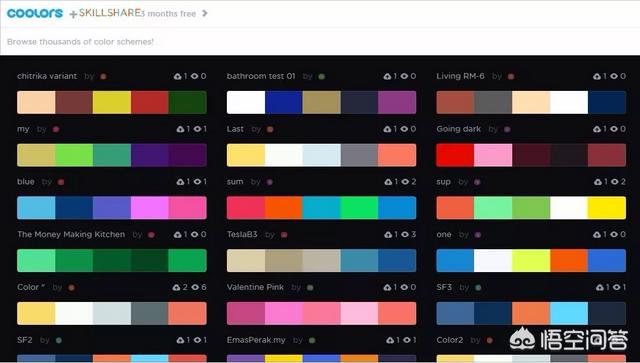Viewport: 640px width, 363px height.
Task: Click the Browse thousands of color schemes text
Action: pos(80,42)
